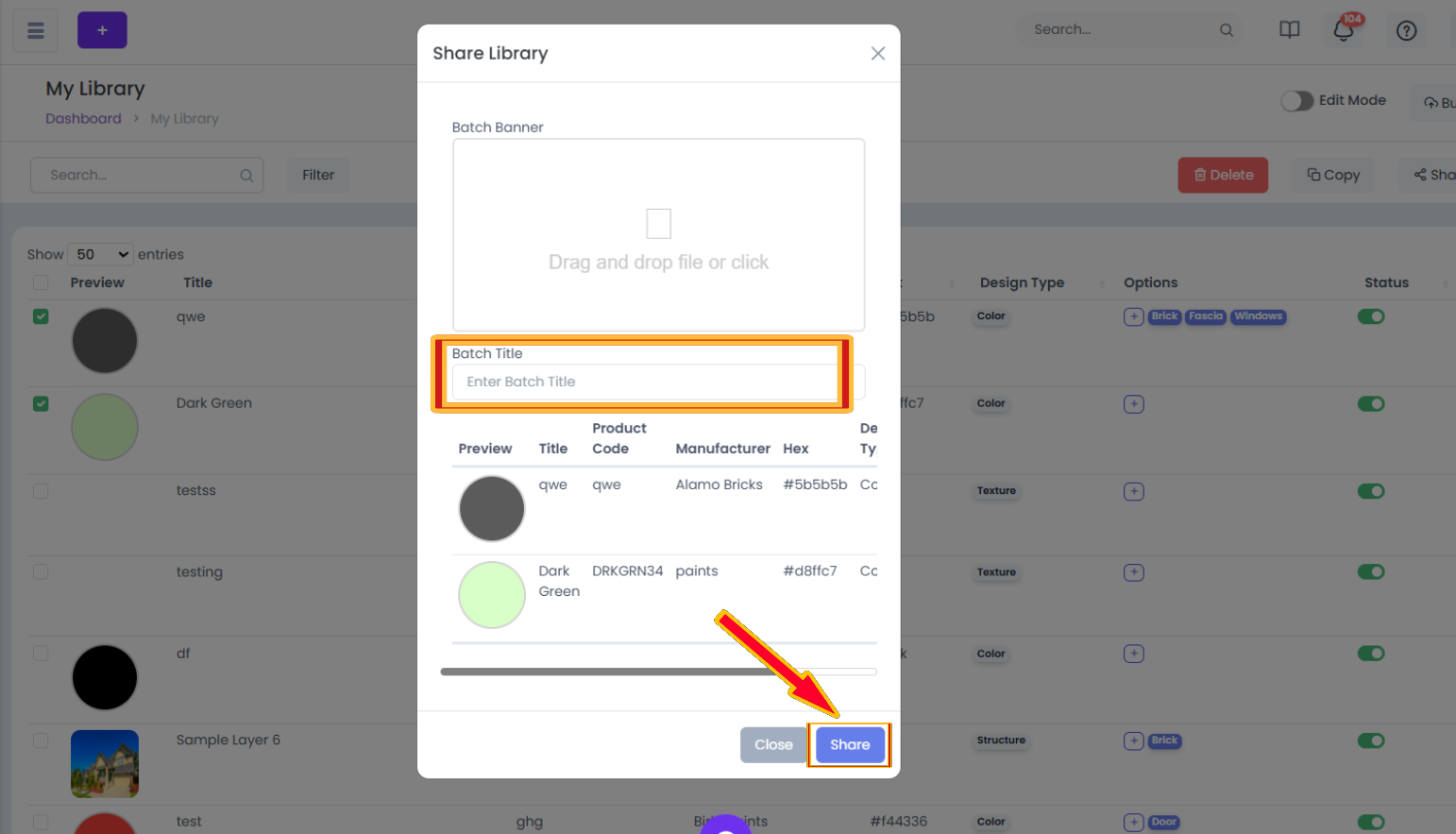Add option plus icon in testss row
This screenshot has height=834, width=1456.
coord(1133,491)
